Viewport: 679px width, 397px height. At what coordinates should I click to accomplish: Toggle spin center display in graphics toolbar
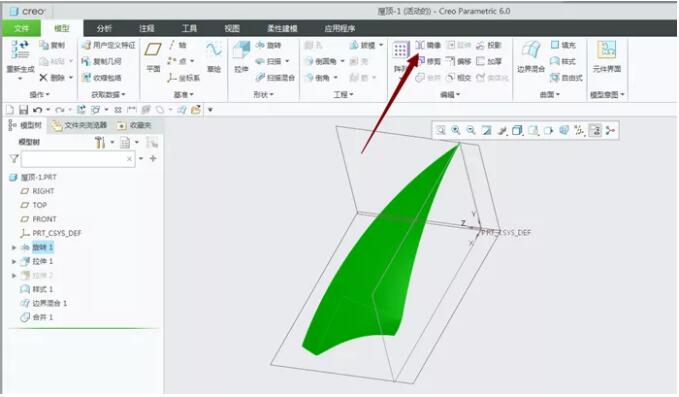point(610,130)
